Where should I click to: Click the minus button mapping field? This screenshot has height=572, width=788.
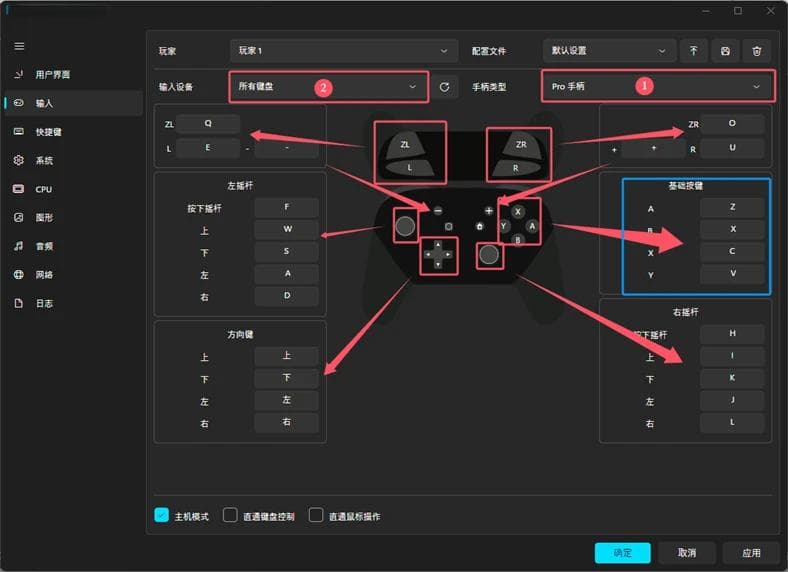click(x=286, y=148)
